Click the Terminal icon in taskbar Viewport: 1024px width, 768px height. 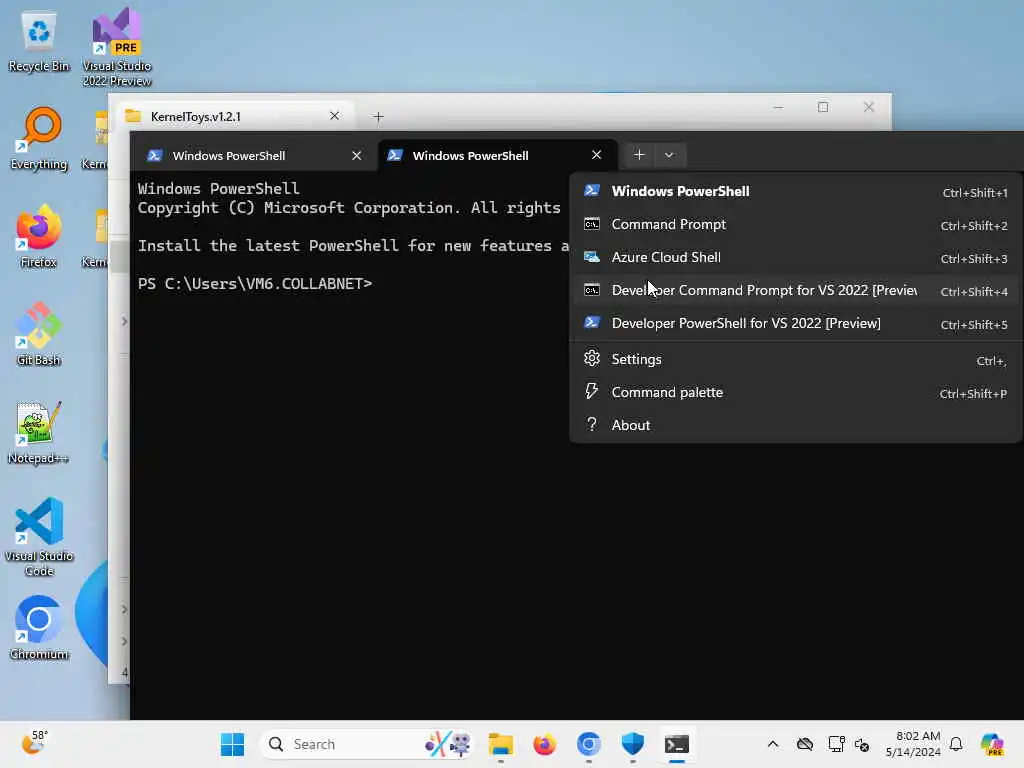677,744
